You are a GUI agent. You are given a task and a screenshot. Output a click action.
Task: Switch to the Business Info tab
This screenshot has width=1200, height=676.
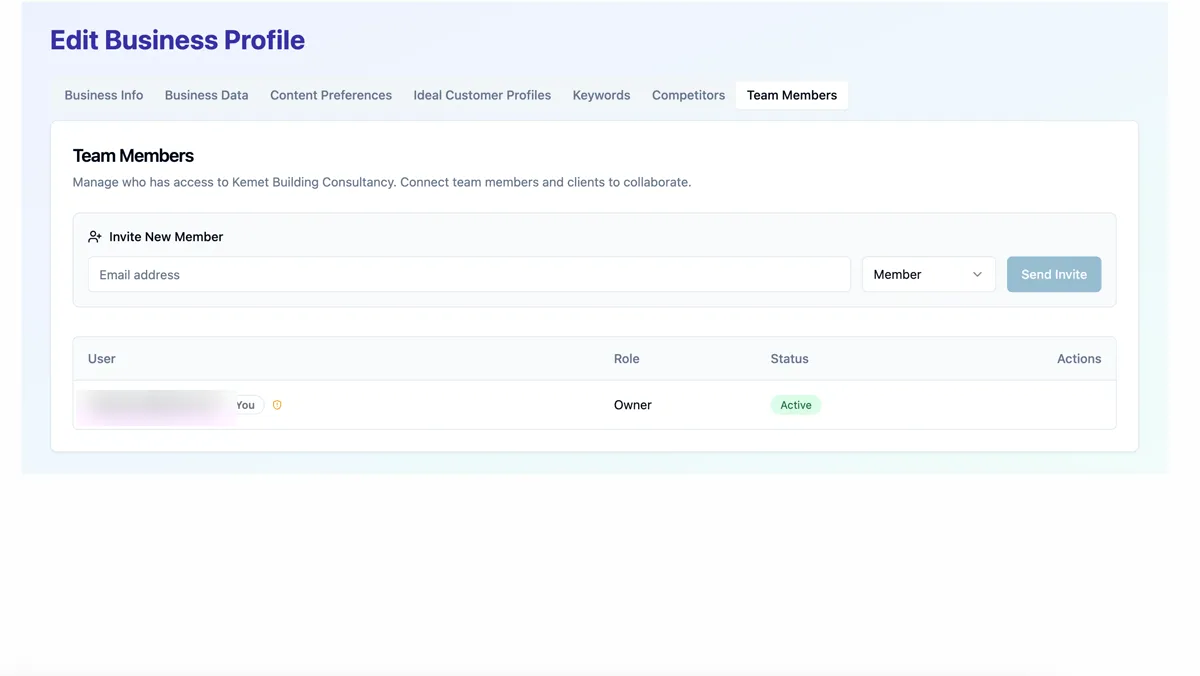pyautogui.click(x=104, y=95)
